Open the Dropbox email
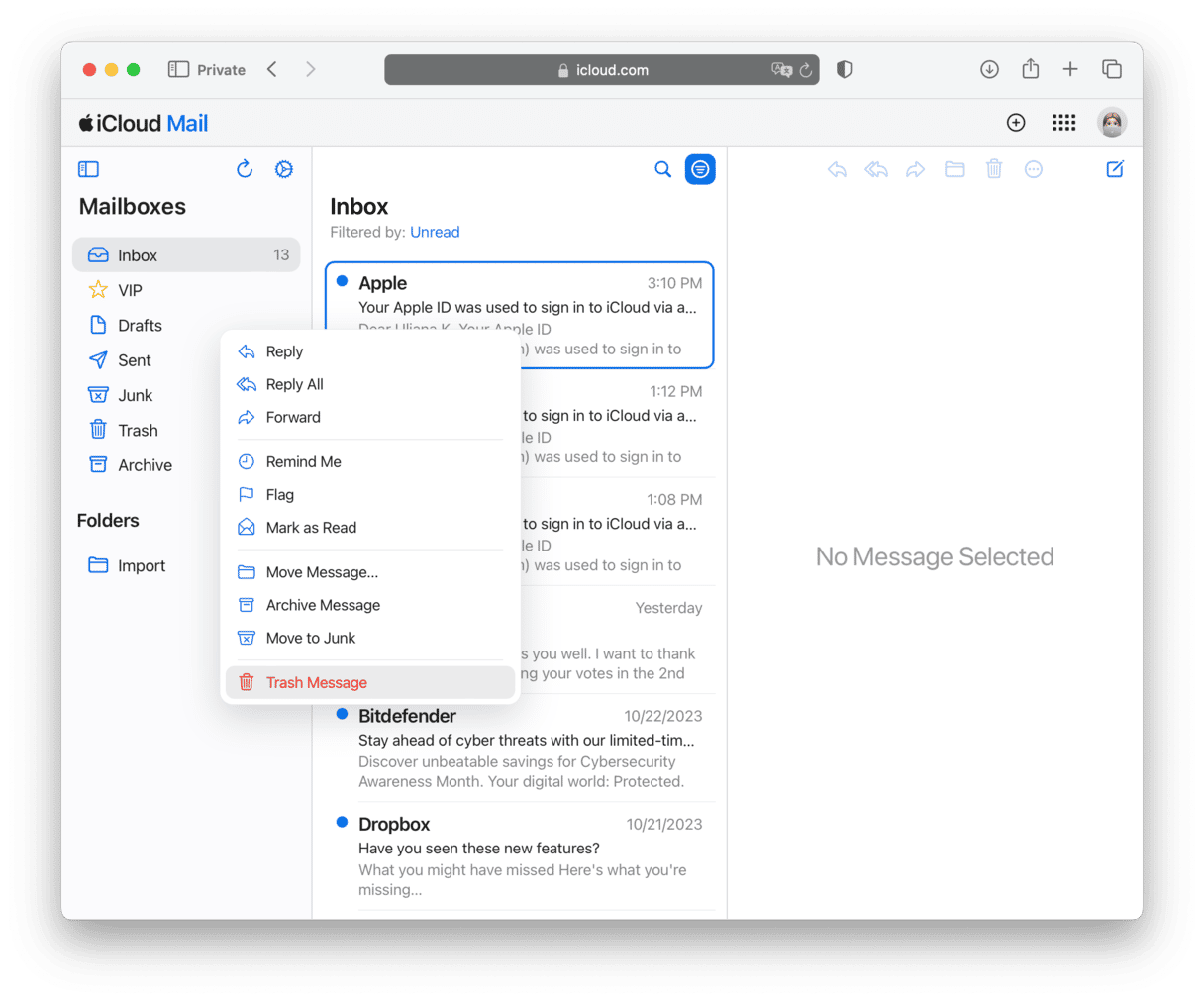The height and width of the screenshot is (1001, 1204). (x=520, y=855)
